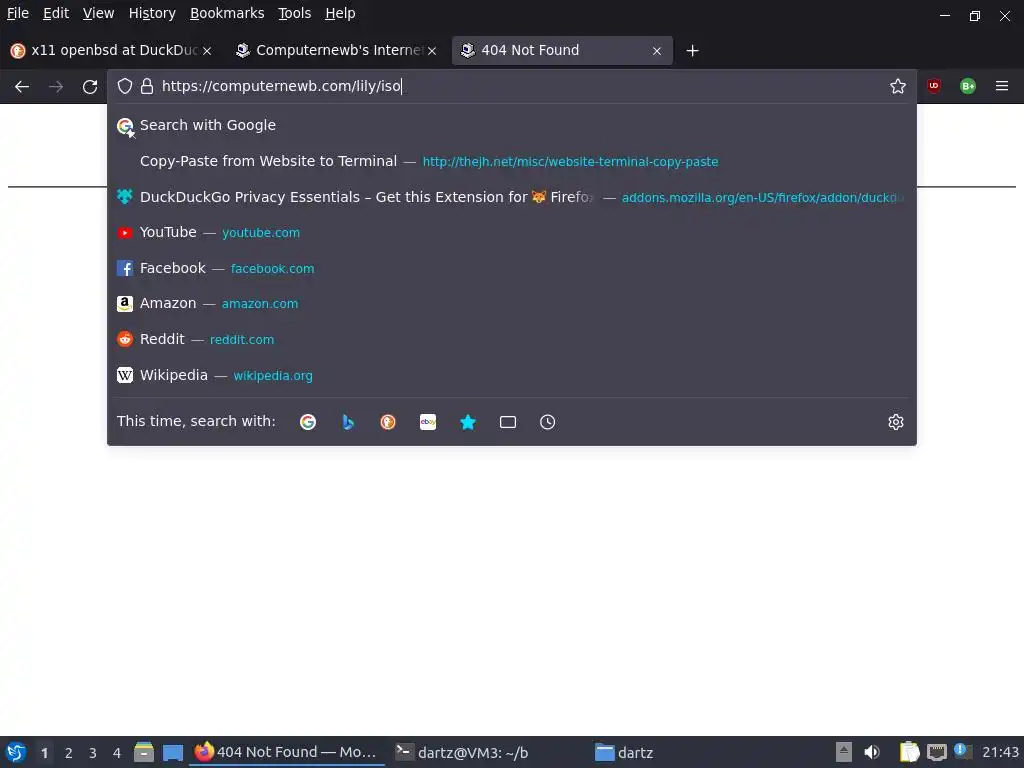Open the clipboard manager tray icon
The height and width of the screenshot is (768, 1024).
coord(909,752)
